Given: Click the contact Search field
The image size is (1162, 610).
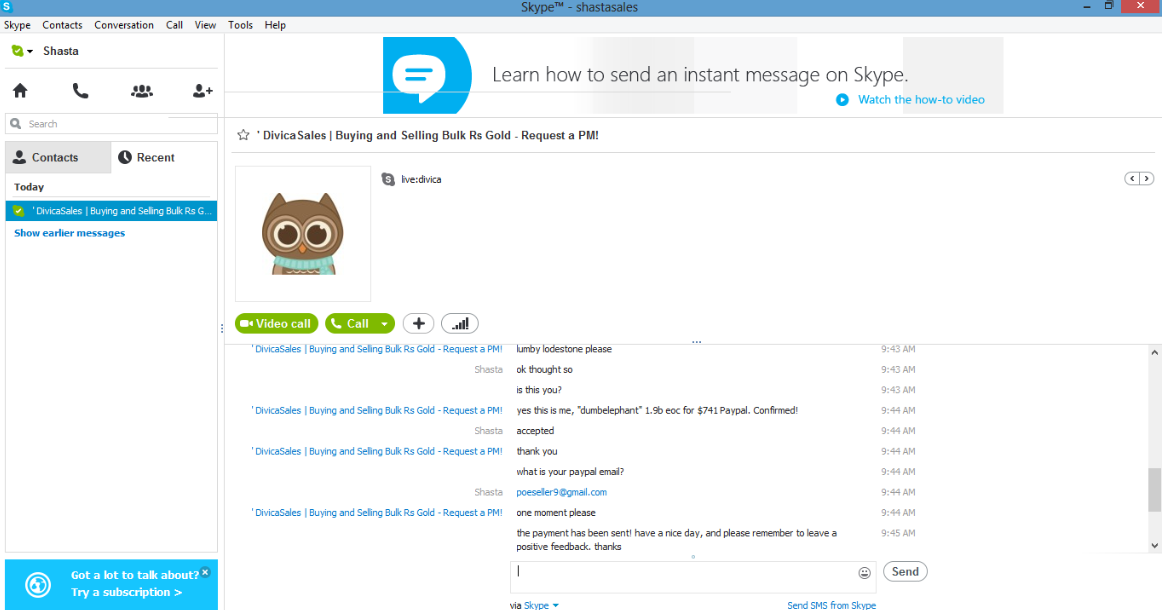Looking at the screenshot, I should (x=111, y=124).
